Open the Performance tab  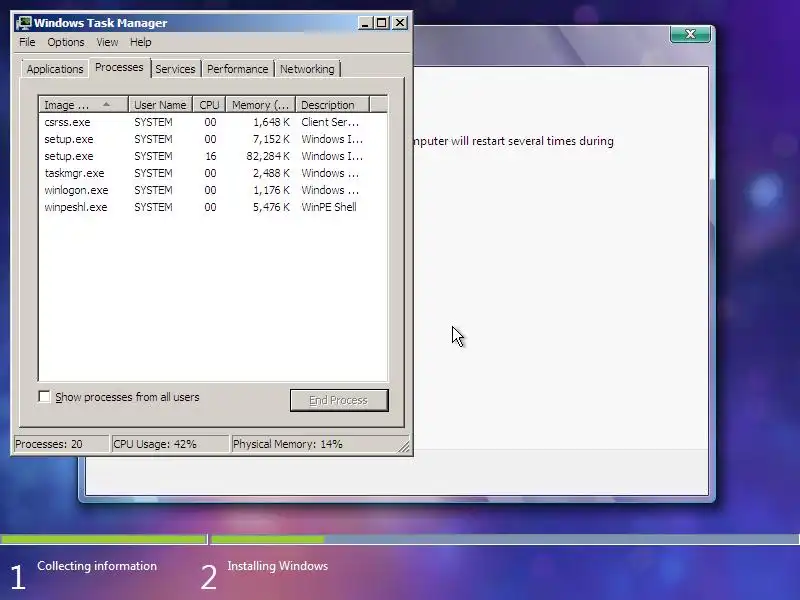pos(238,69)
